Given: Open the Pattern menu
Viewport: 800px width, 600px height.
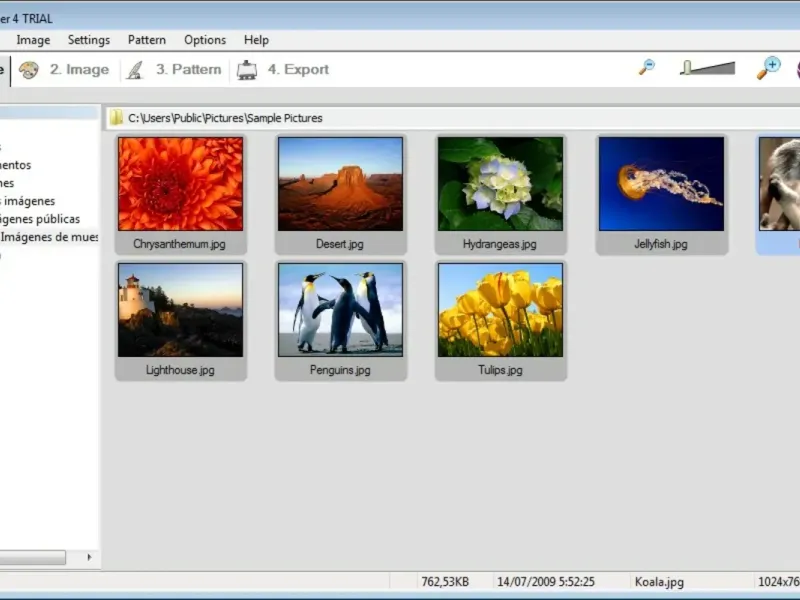Looking at the screenshot, I should (147, 40).
